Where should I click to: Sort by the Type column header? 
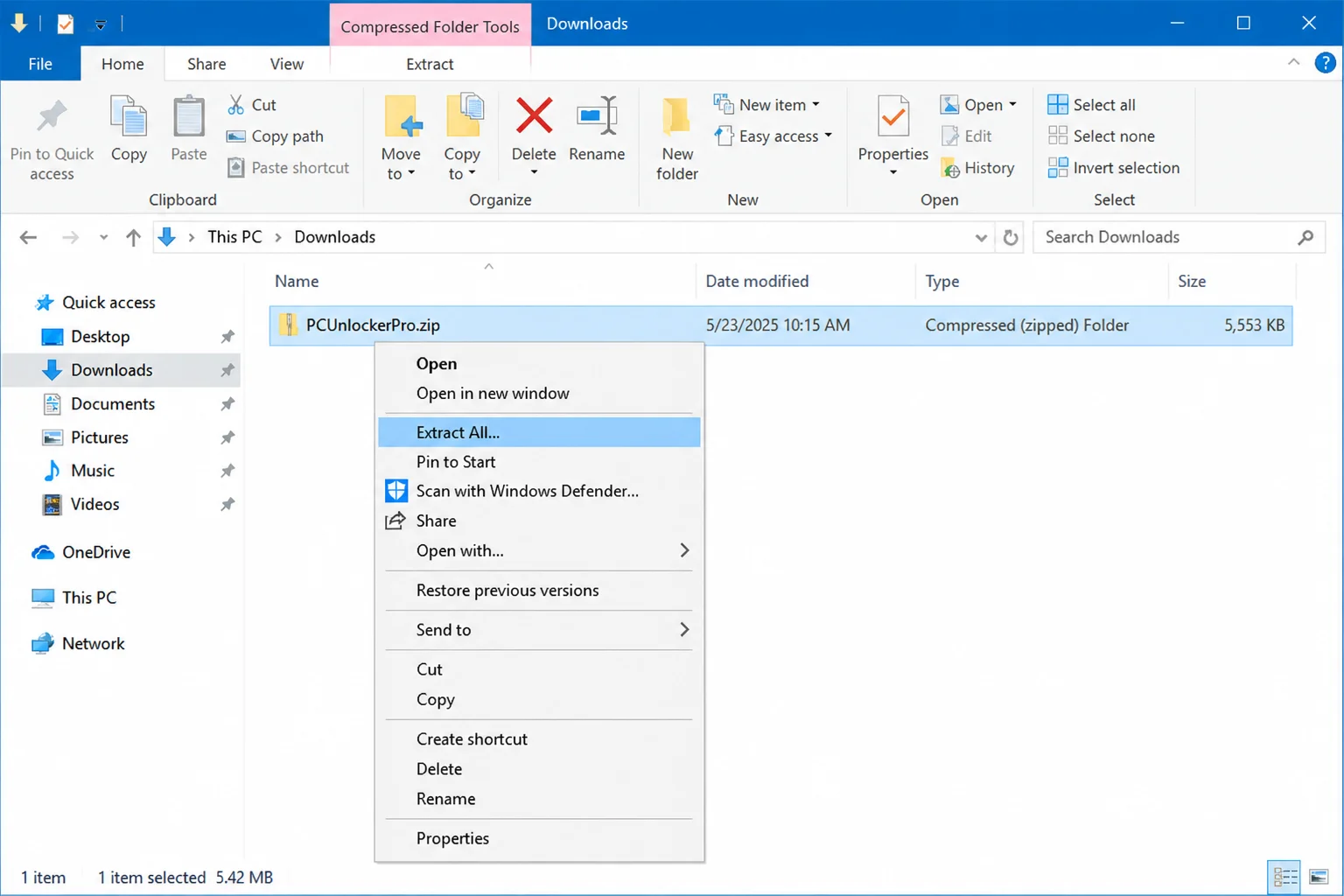point(1042,281)
